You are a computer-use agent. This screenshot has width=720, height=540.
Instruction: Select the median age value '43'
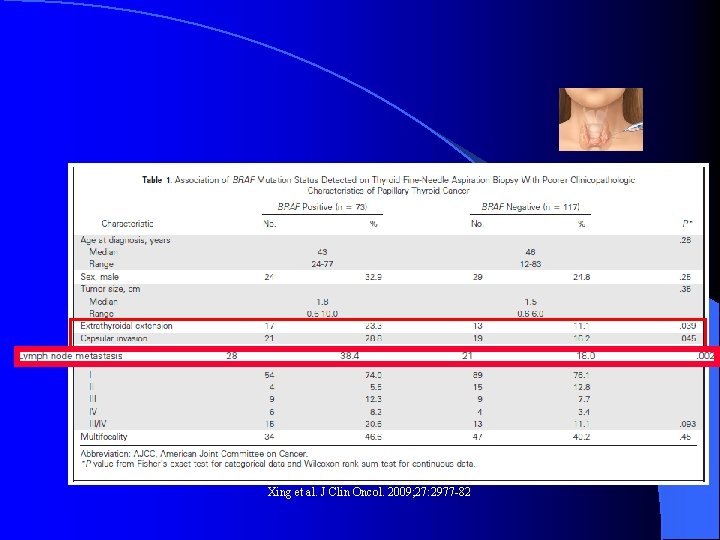322,252
